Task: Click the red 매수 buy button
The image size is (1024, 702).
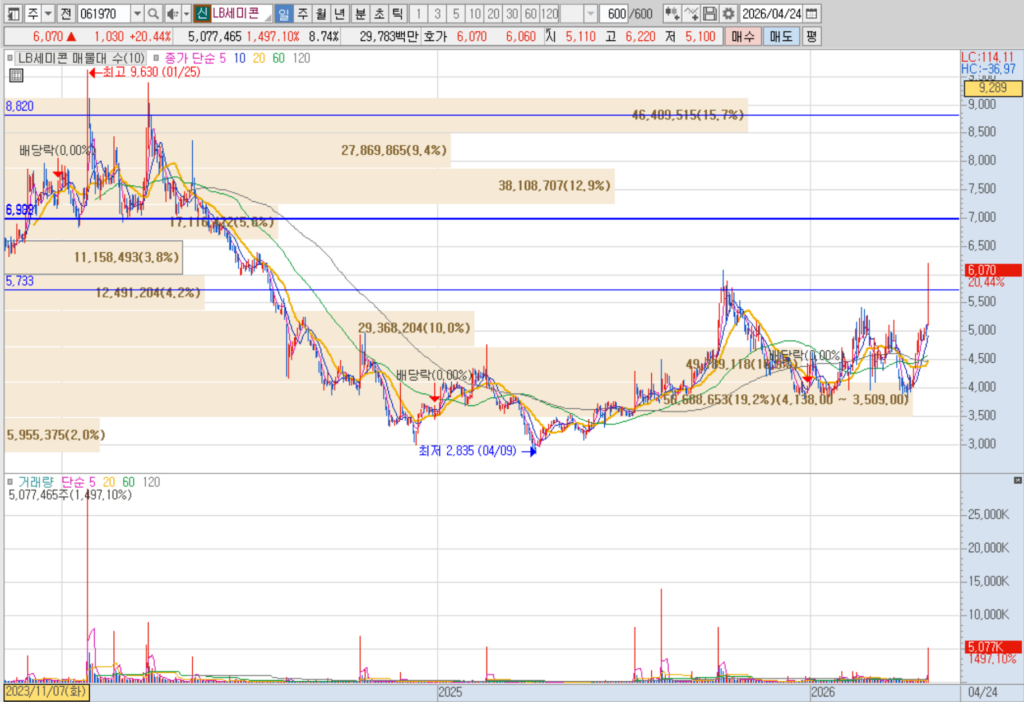Action: pyautogui.click(x=743, y=37)
